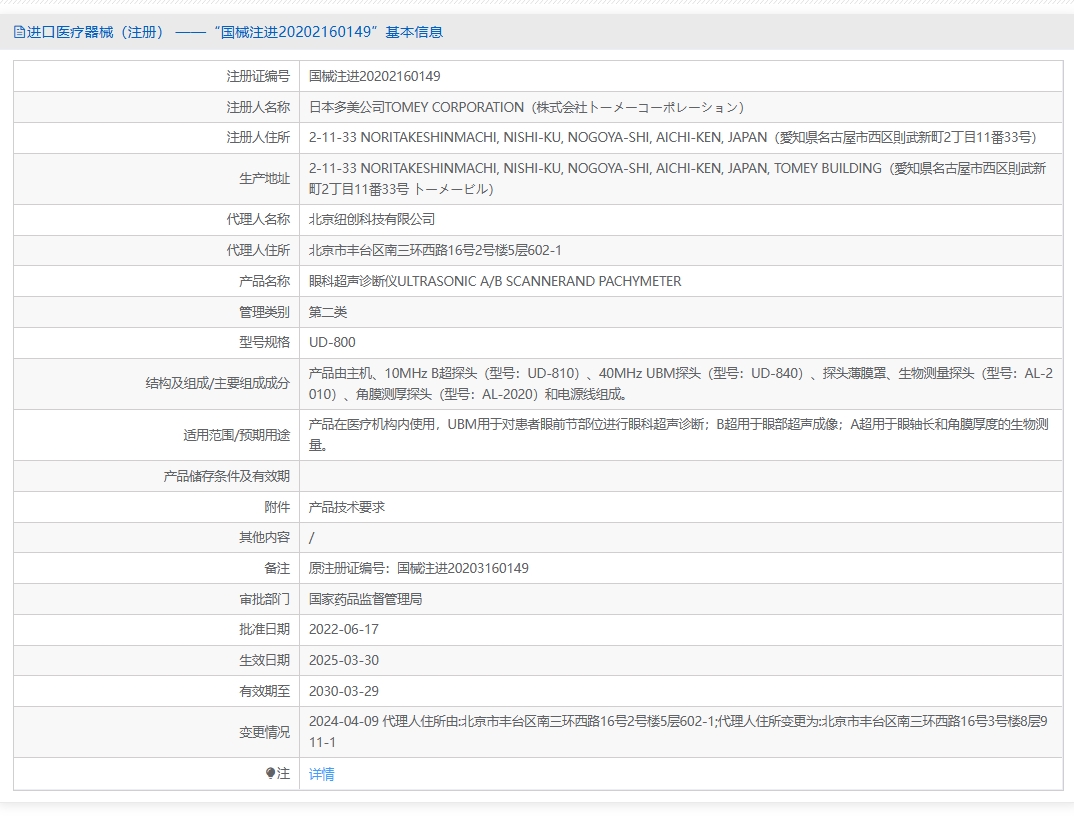The width and height of the screenshot is (1074, 816).
Task: Select the structure composition text 产品由主机
Action: [x=680, y=384]
